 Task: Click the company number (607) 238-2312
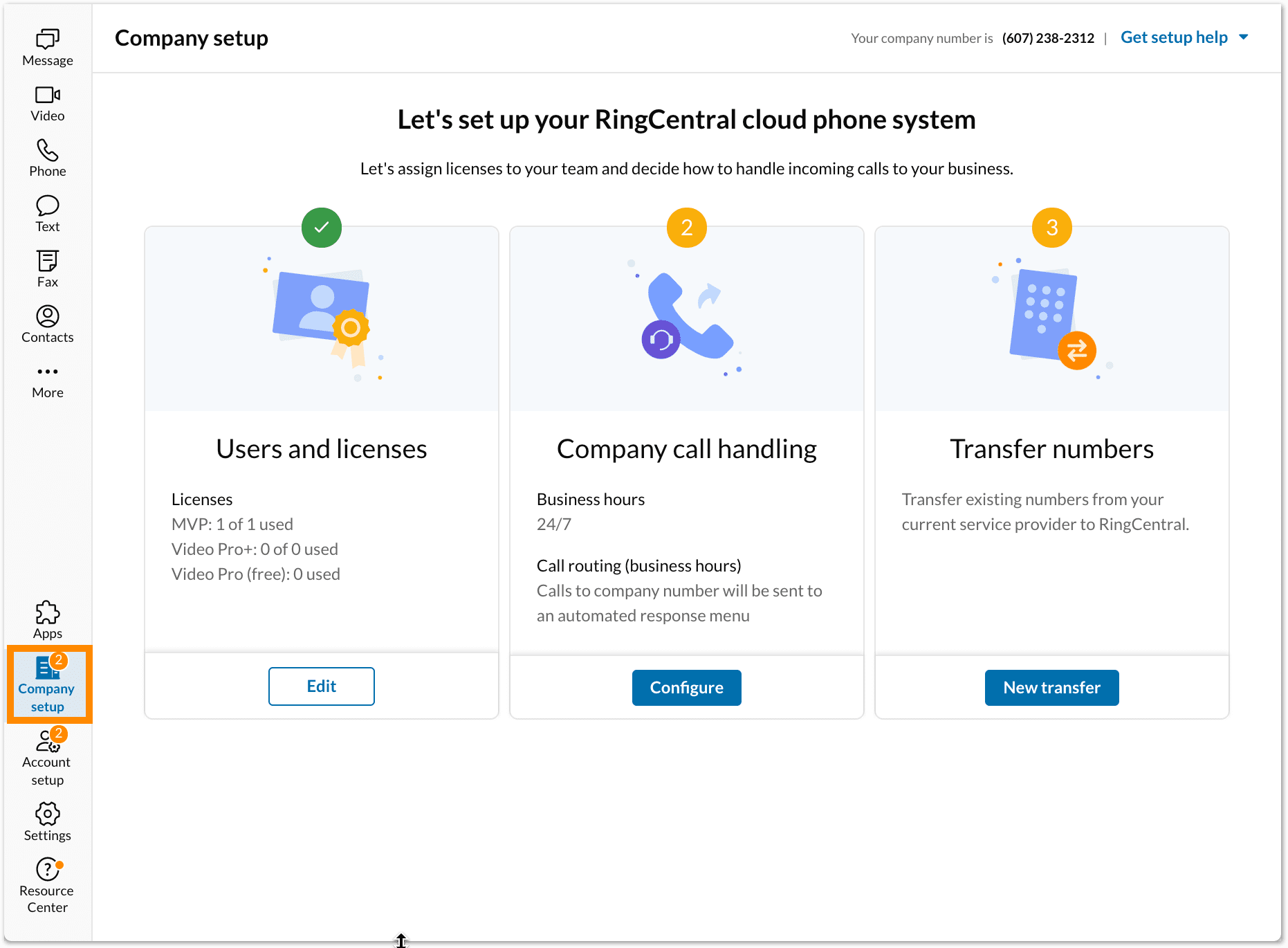pyautogui.click(x=1048, y=38)
